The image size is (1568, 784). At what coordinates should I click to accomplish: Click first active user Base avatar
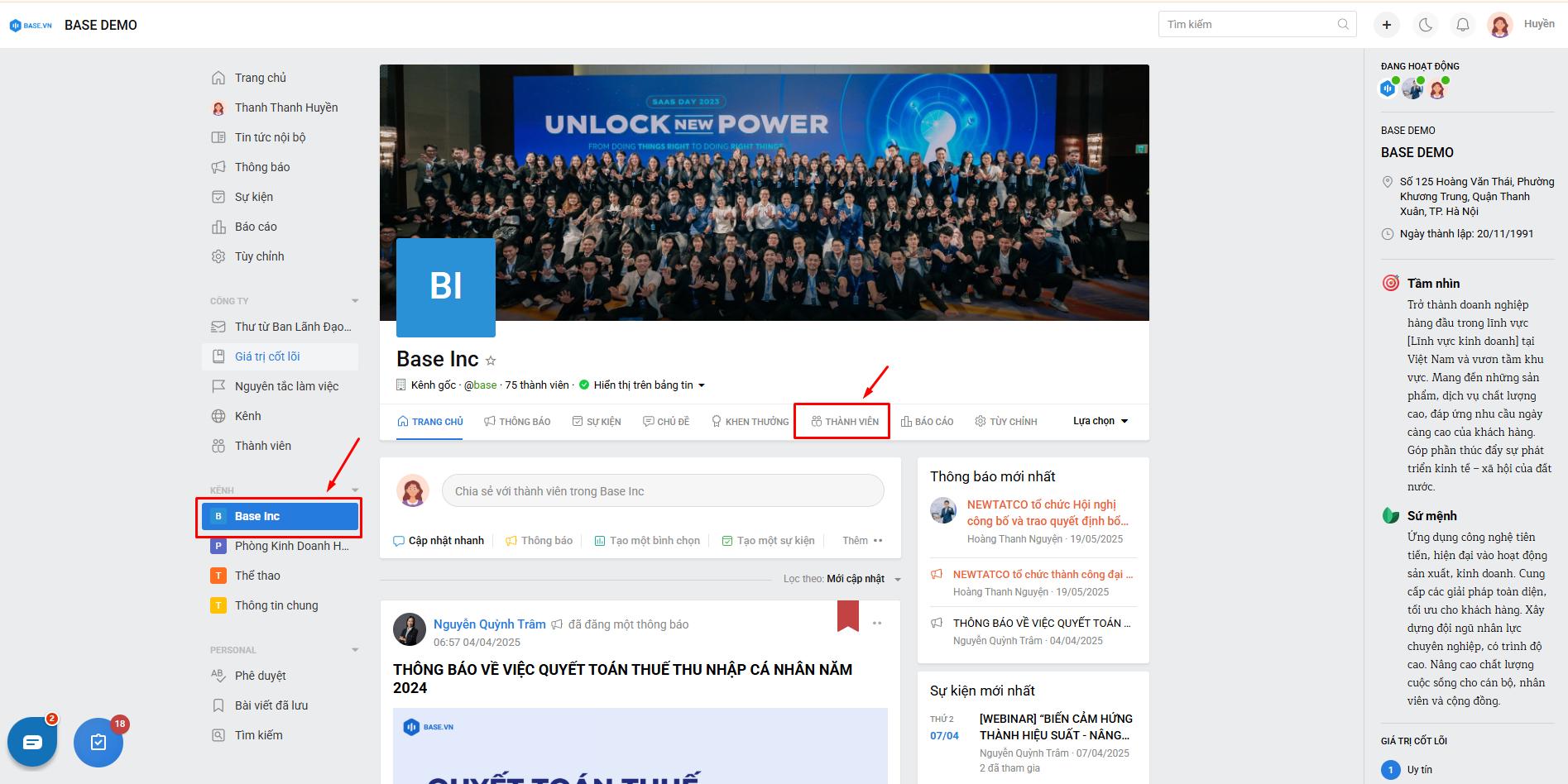click(1388, 88)
